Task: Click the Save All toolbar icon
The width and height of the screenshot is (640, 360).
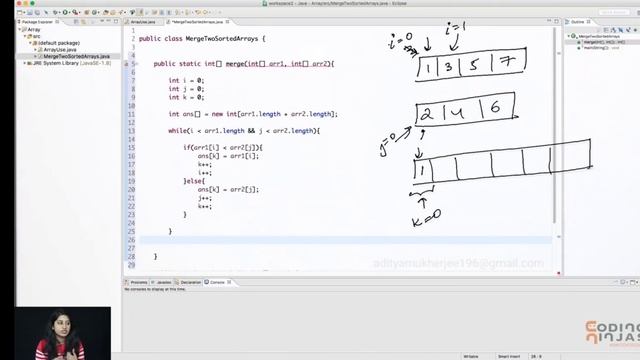Action: click(37, 13)
